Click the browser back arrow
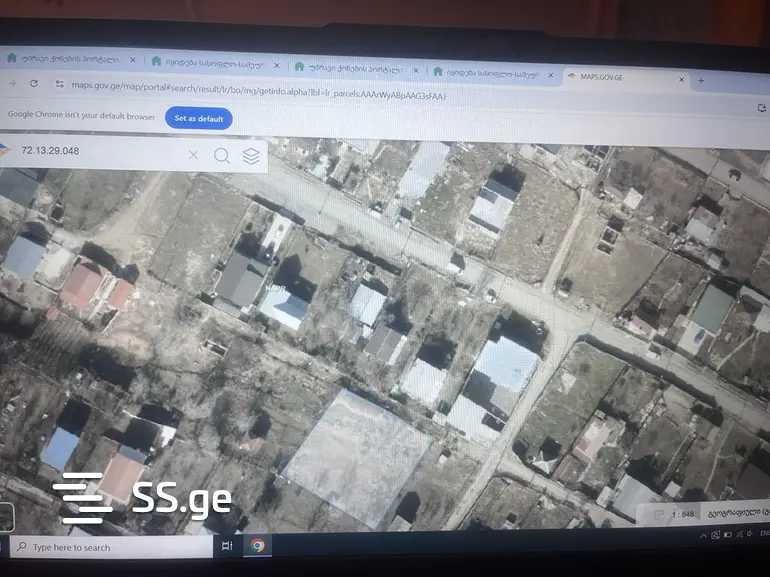This screenshot has width=770, height=577. (x=13, y=83)
